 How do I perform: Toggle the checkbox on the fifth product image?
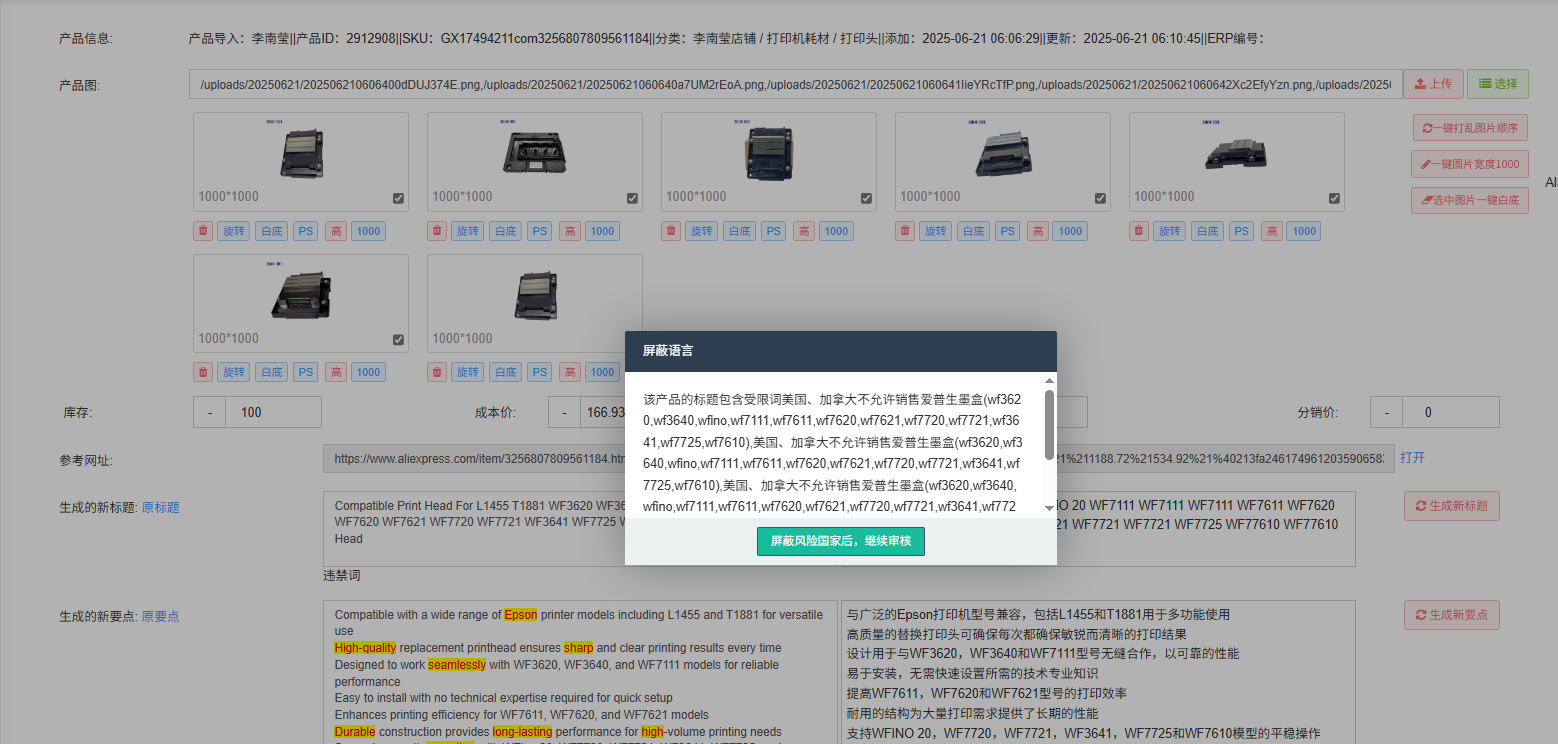1334,198
